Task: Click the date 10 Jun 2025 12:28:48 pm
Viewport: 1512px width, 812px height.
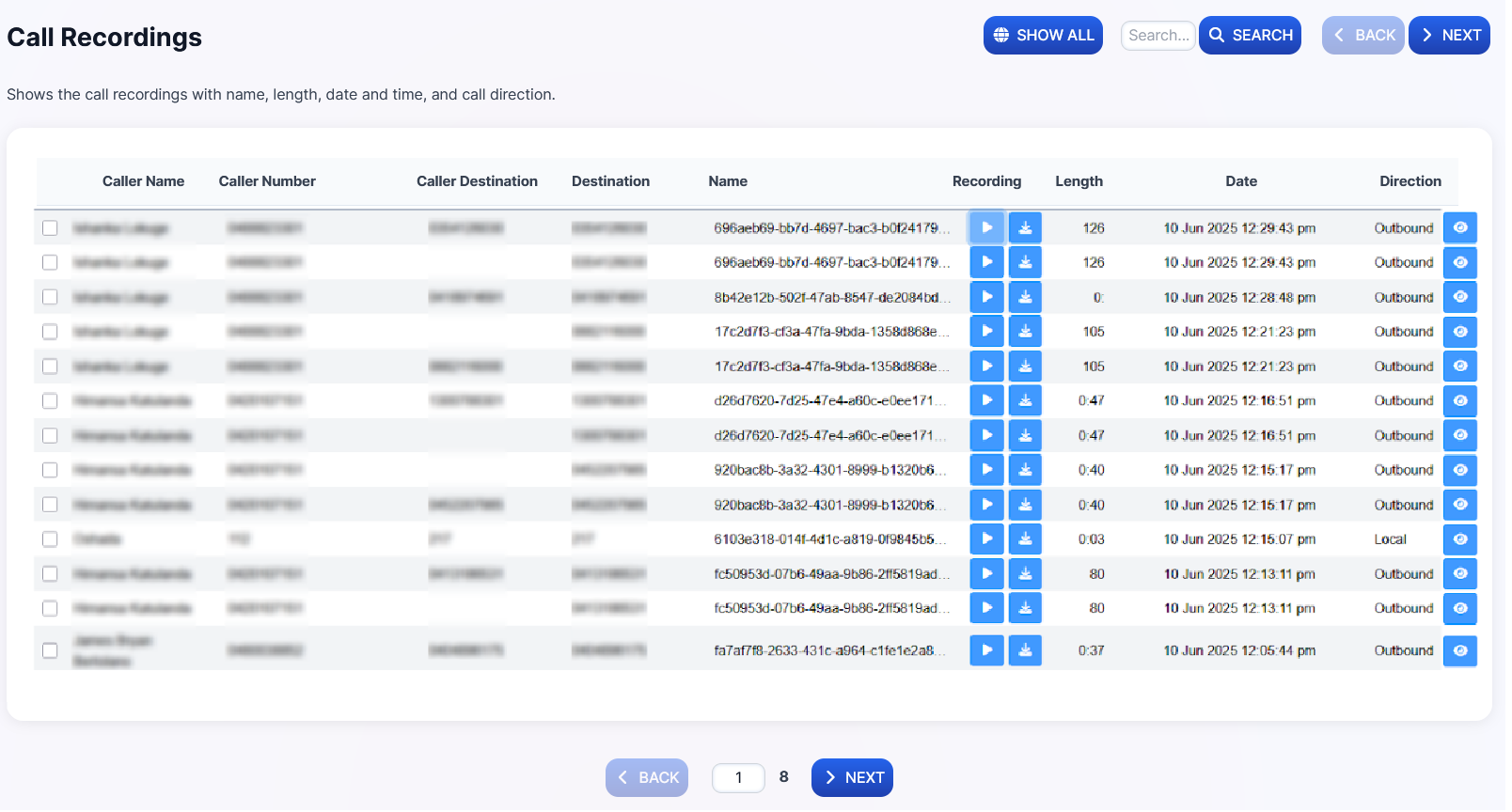Action: click(1239, 297)
